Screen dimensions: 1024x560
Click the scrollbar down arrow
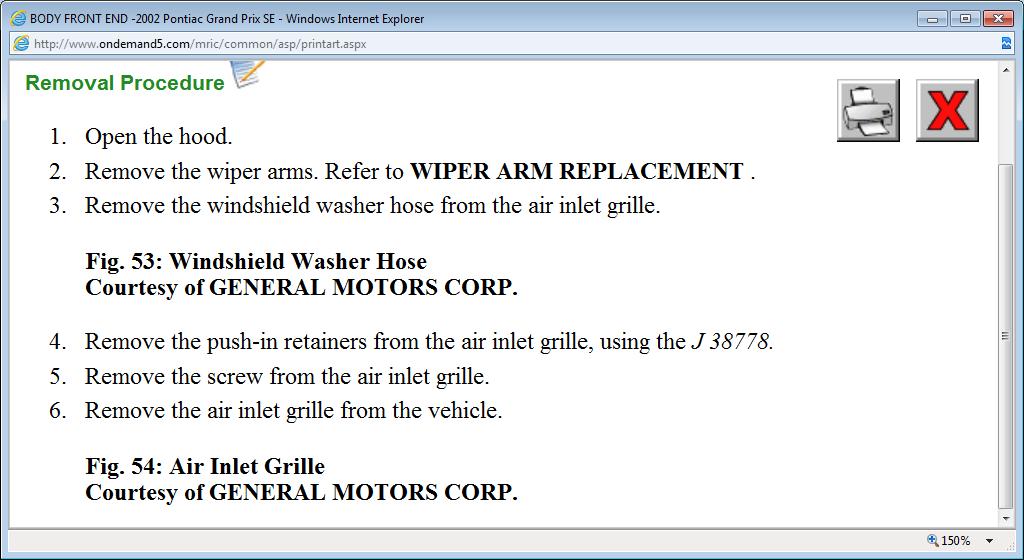coord(1006,519)
